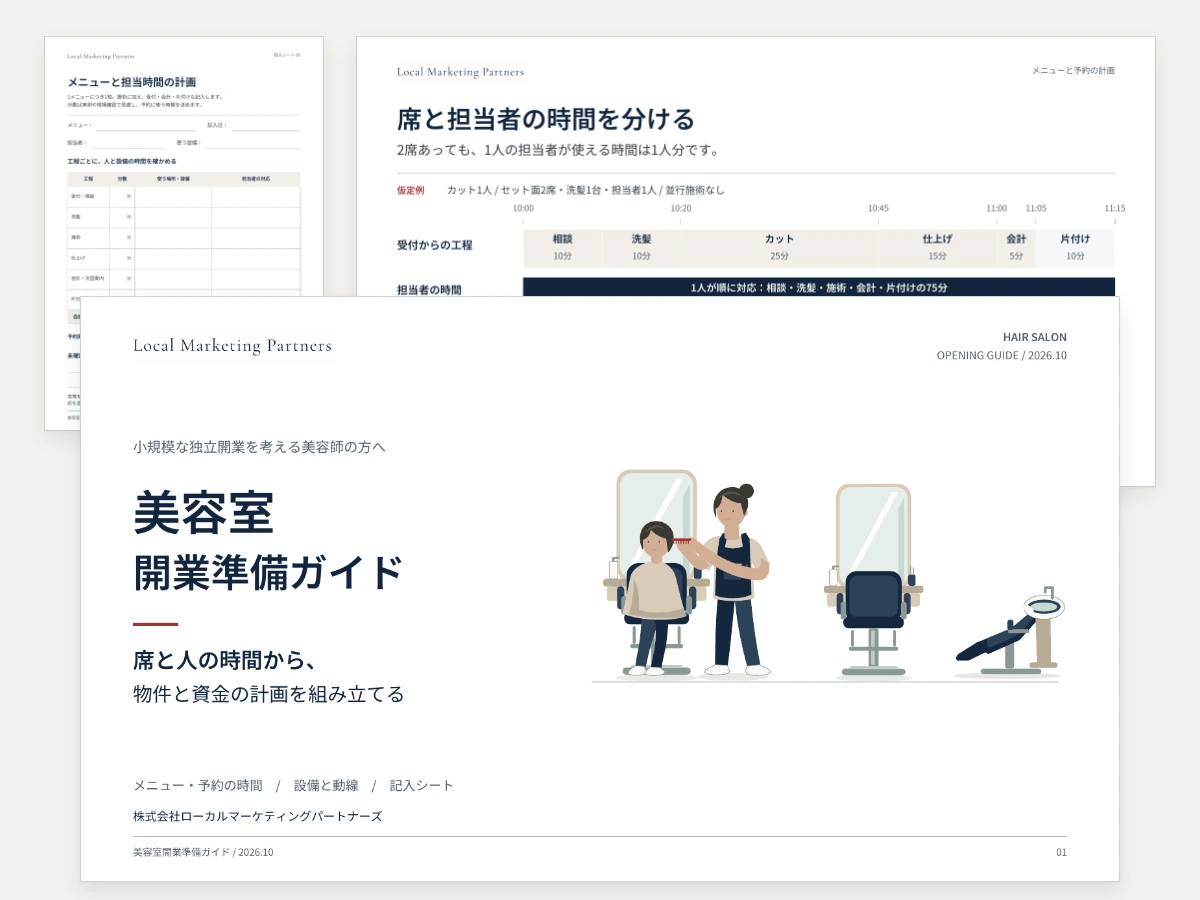This screenshot has width=1200, height=900.
Task: Click the worksheet heading メニューと担当時間の計画
Action: pyautogui.click(x=132, y=82)
